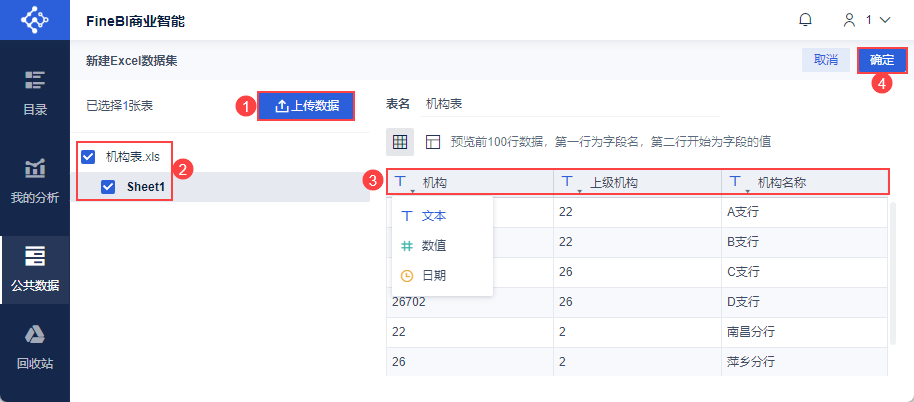914x402 pixels.
Task: Click the 取消 cancel button
Action: click(x=825, y=60)
